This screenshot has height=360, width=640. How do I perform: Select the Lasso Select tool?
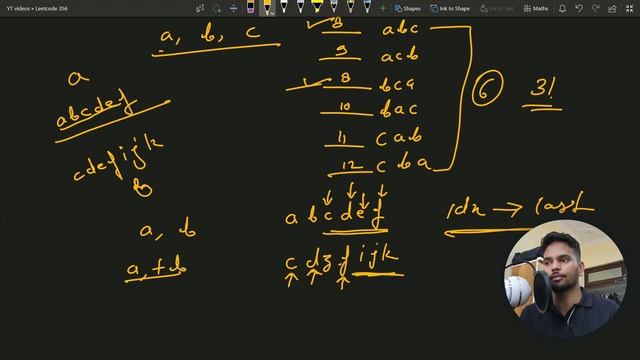217,8
